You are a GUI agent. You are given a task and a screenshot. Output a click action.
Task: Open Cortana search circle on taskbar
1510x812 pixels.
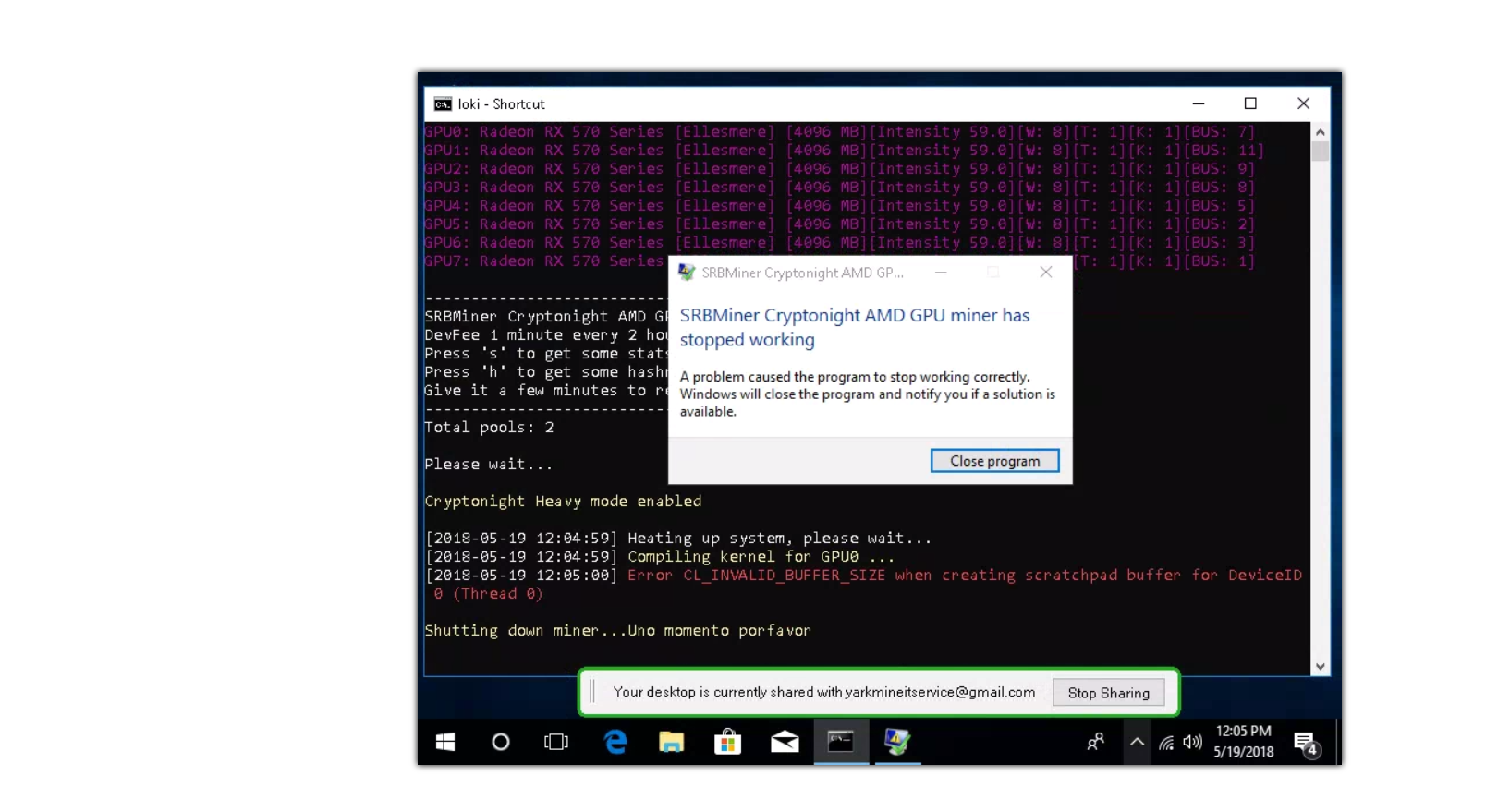[501, 742]
